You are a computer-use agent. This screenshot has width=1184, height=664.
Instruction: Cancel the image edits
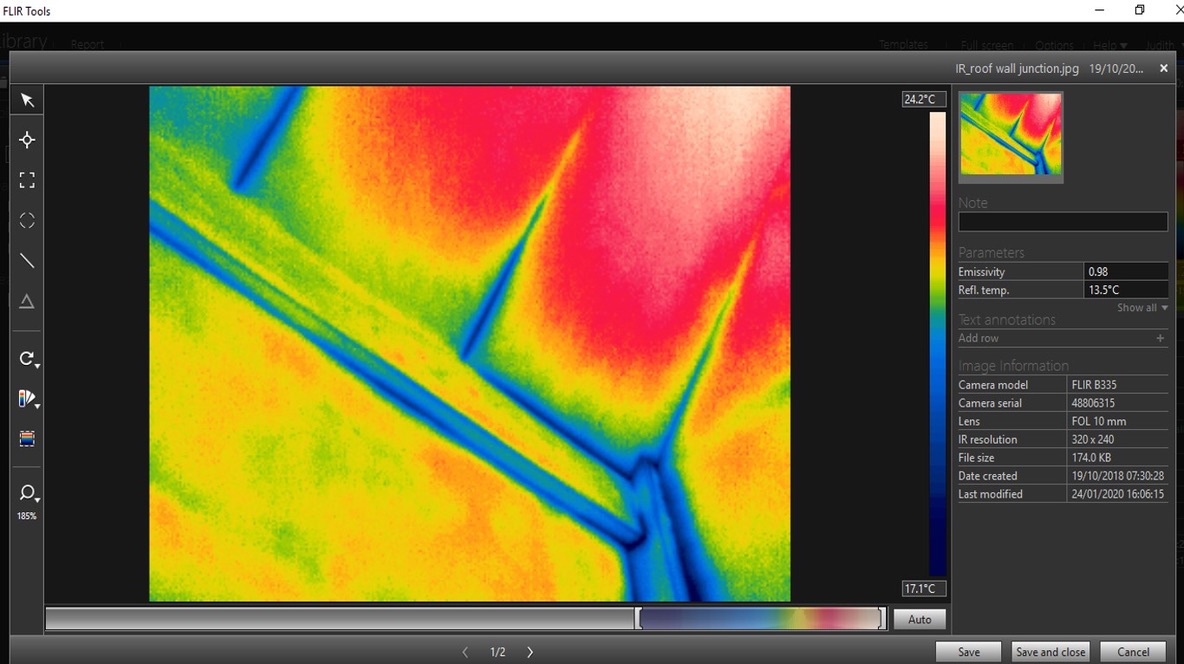tap(1132, 651)
